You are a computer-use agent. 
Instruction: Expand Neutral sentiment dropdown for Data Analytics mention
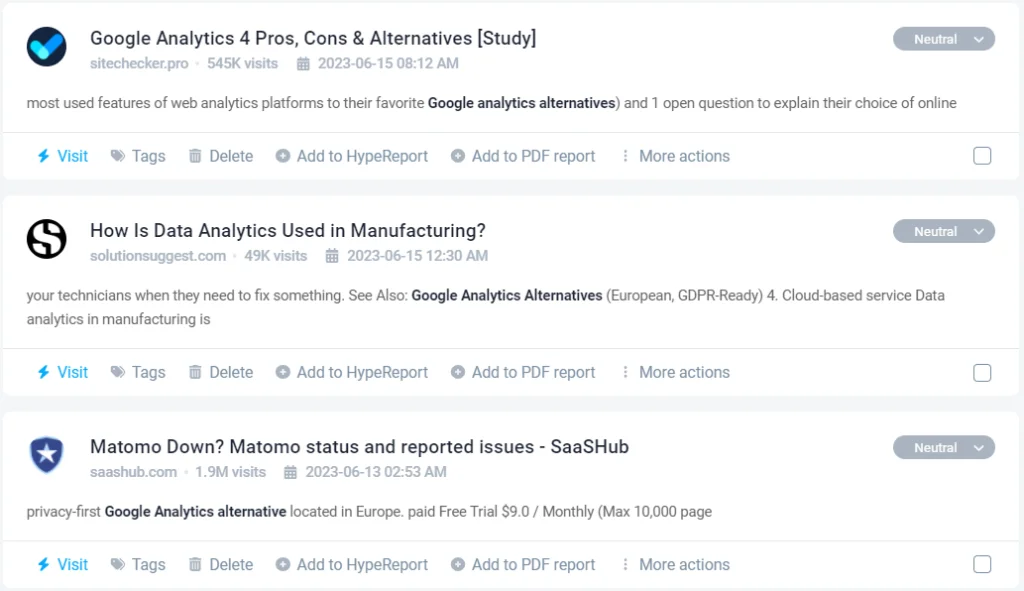(943, 231)
